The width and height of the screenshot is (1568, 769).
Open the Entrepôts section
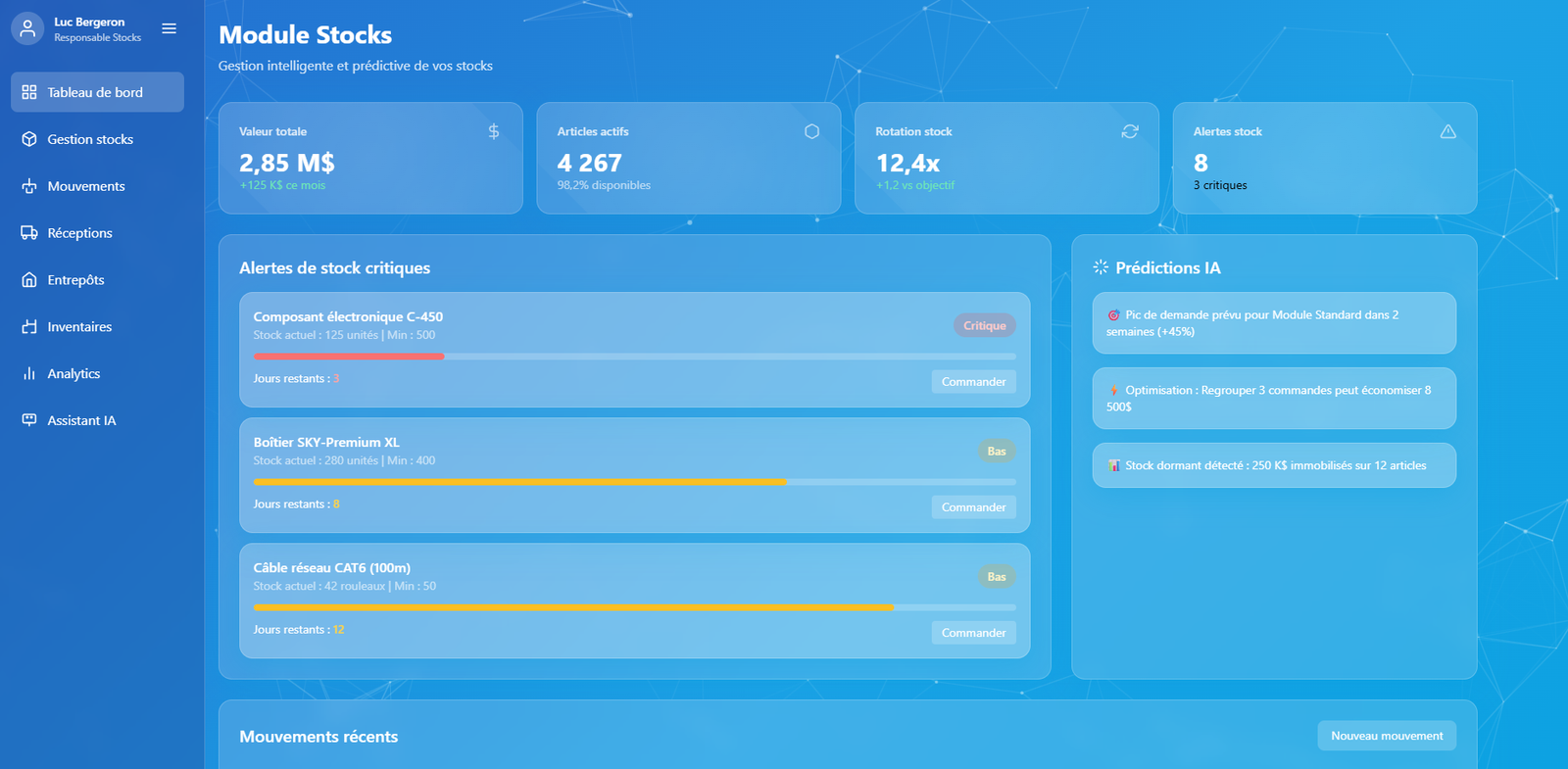pos(75,280)
